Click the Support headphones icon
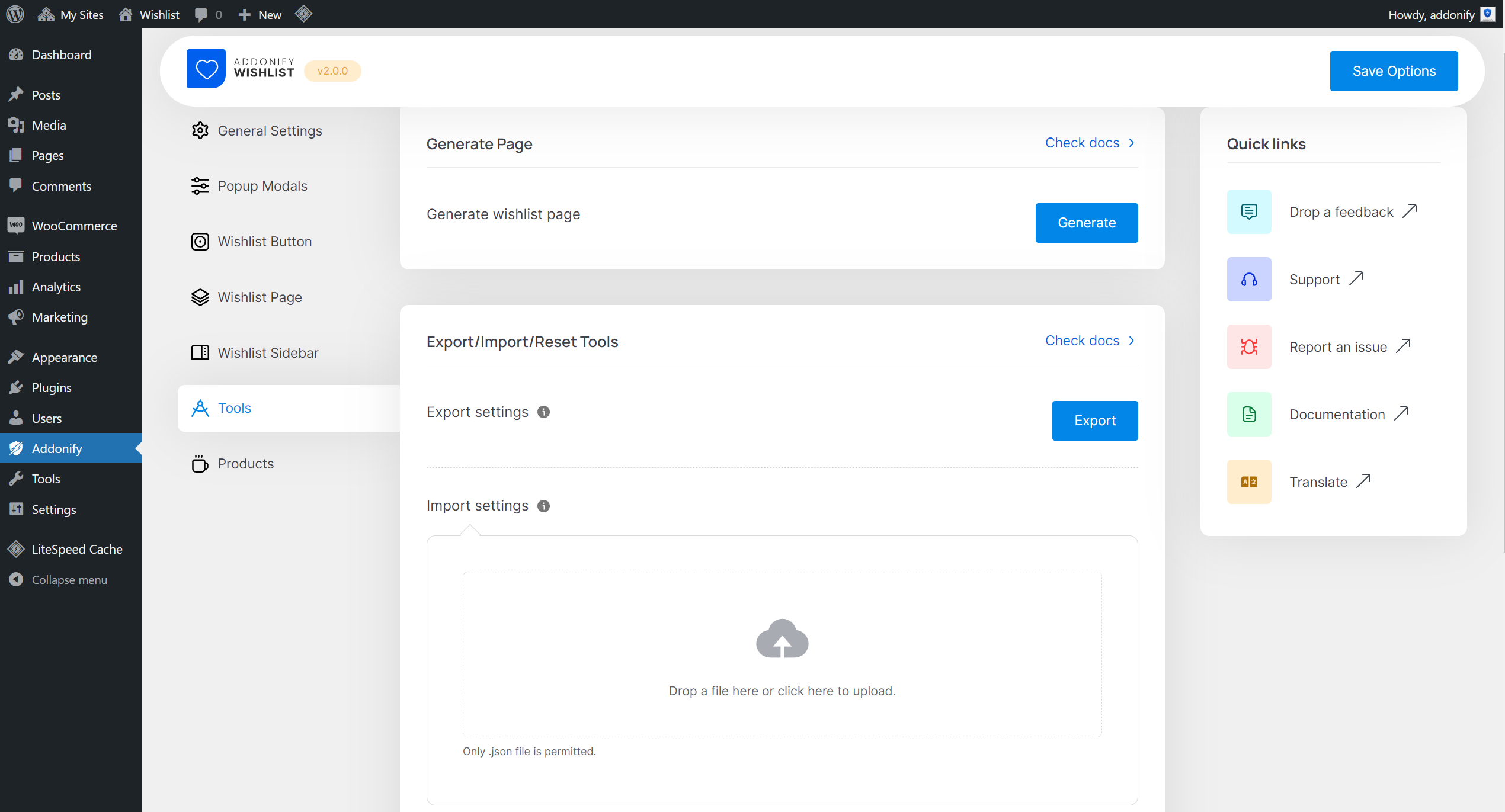 (1249, 279)
